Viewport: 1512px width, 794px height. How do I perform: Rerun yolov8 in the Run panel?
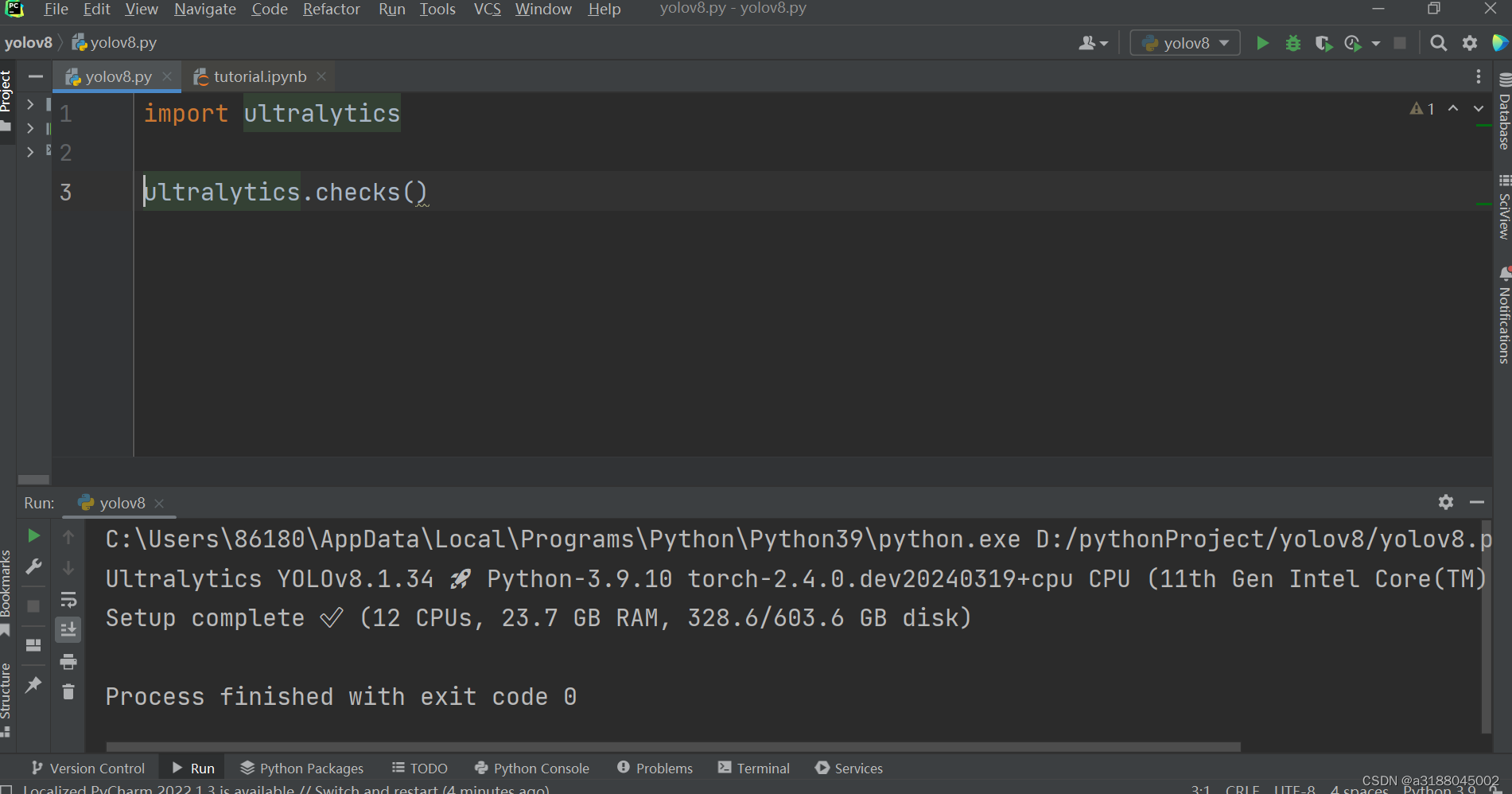tap(33, 535)
